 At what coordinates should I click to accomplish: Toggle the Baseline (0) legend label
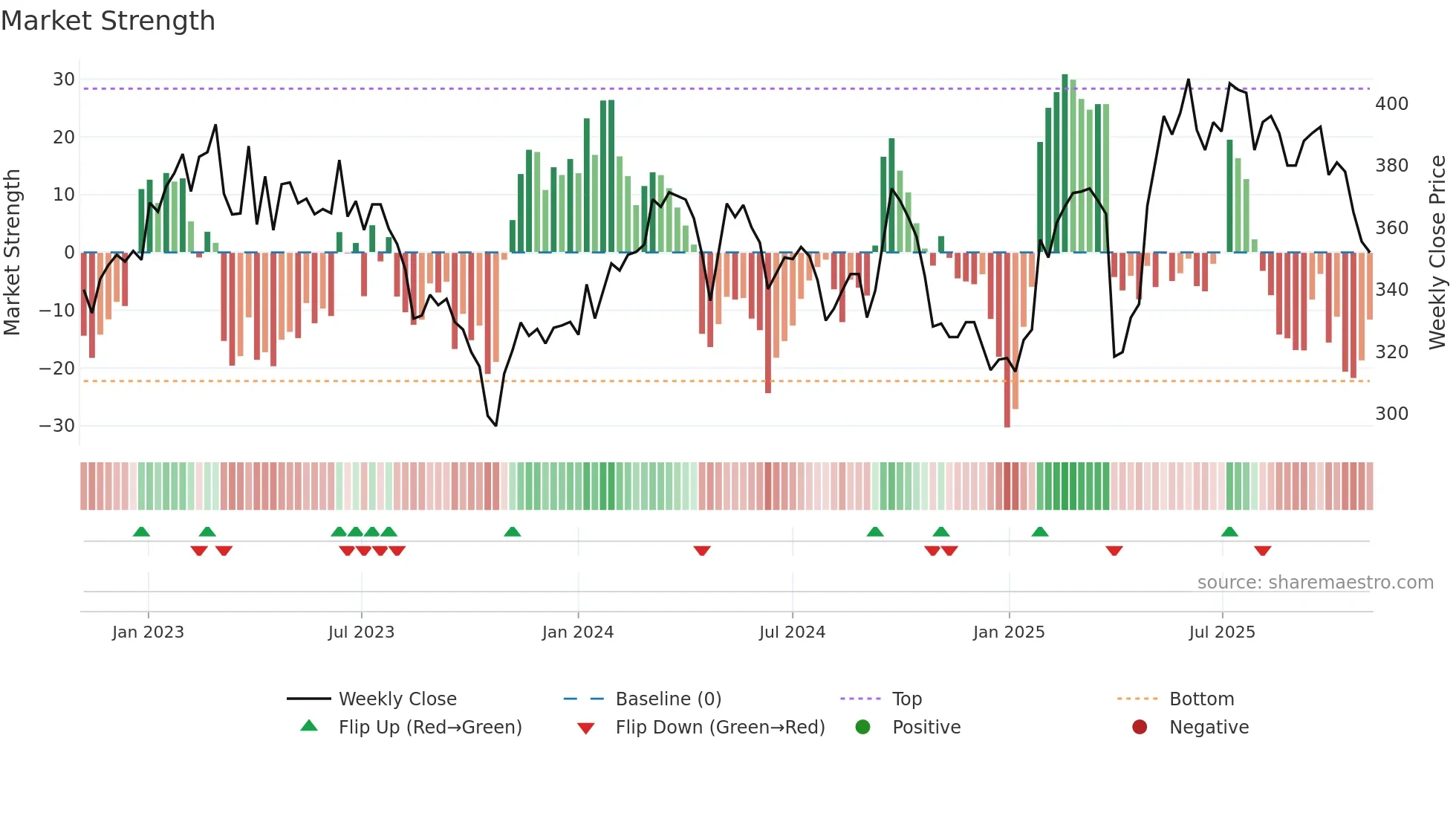668,699
